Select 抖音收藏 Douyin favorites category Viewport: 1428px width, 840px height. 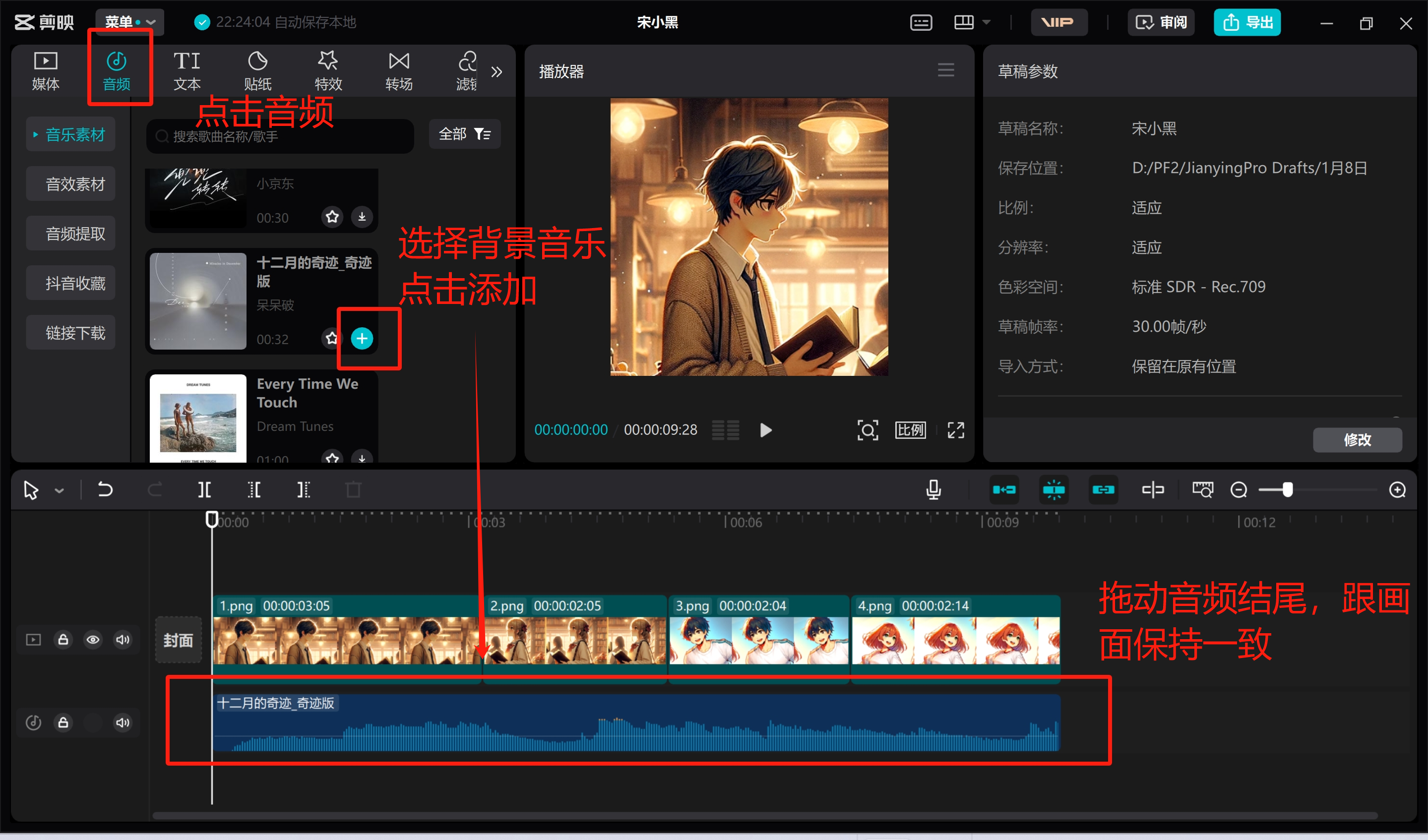click(70, 283)
